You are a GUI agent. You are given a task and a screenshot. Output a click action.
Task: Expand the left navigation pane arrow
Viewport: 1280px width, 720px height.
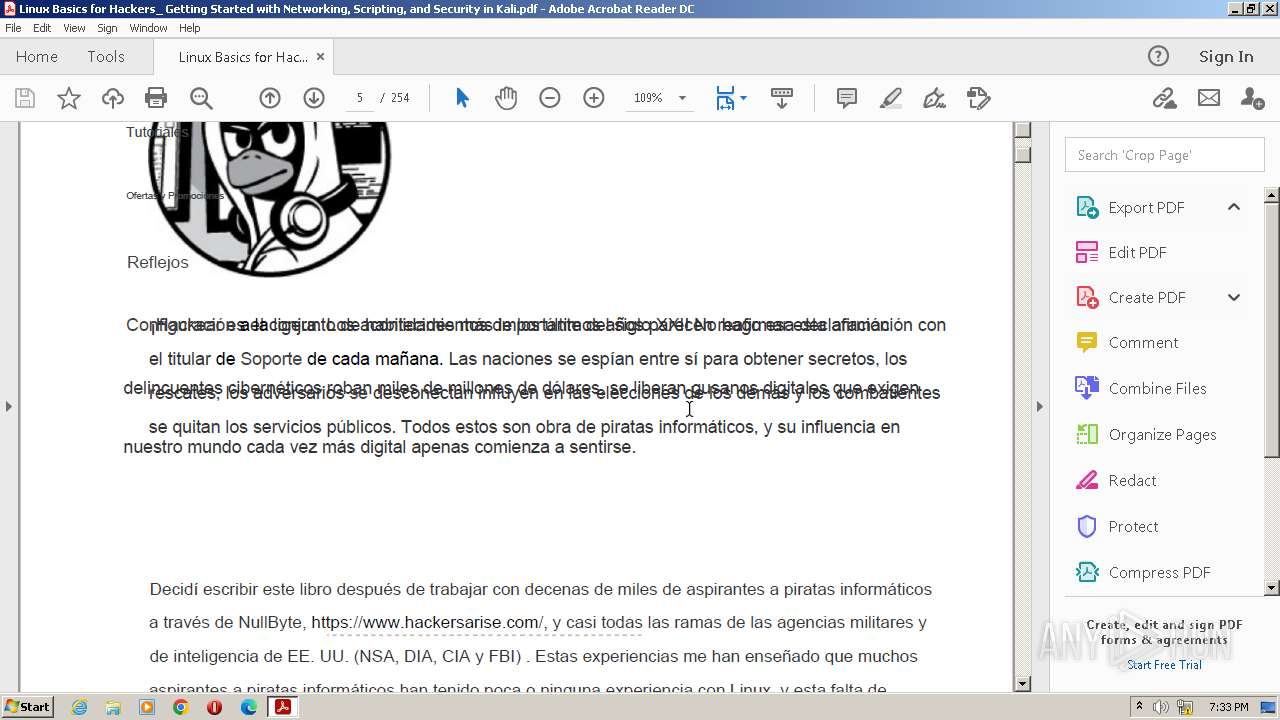pos(9,406)
